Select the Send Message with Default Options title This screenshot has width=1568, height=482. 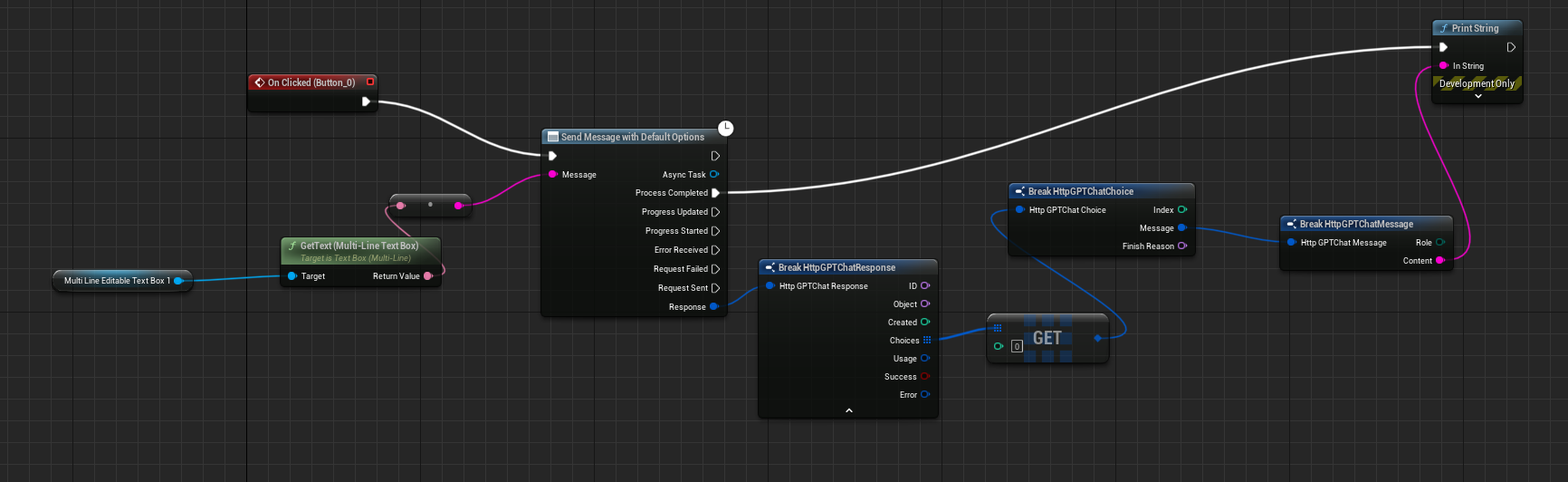632,137
